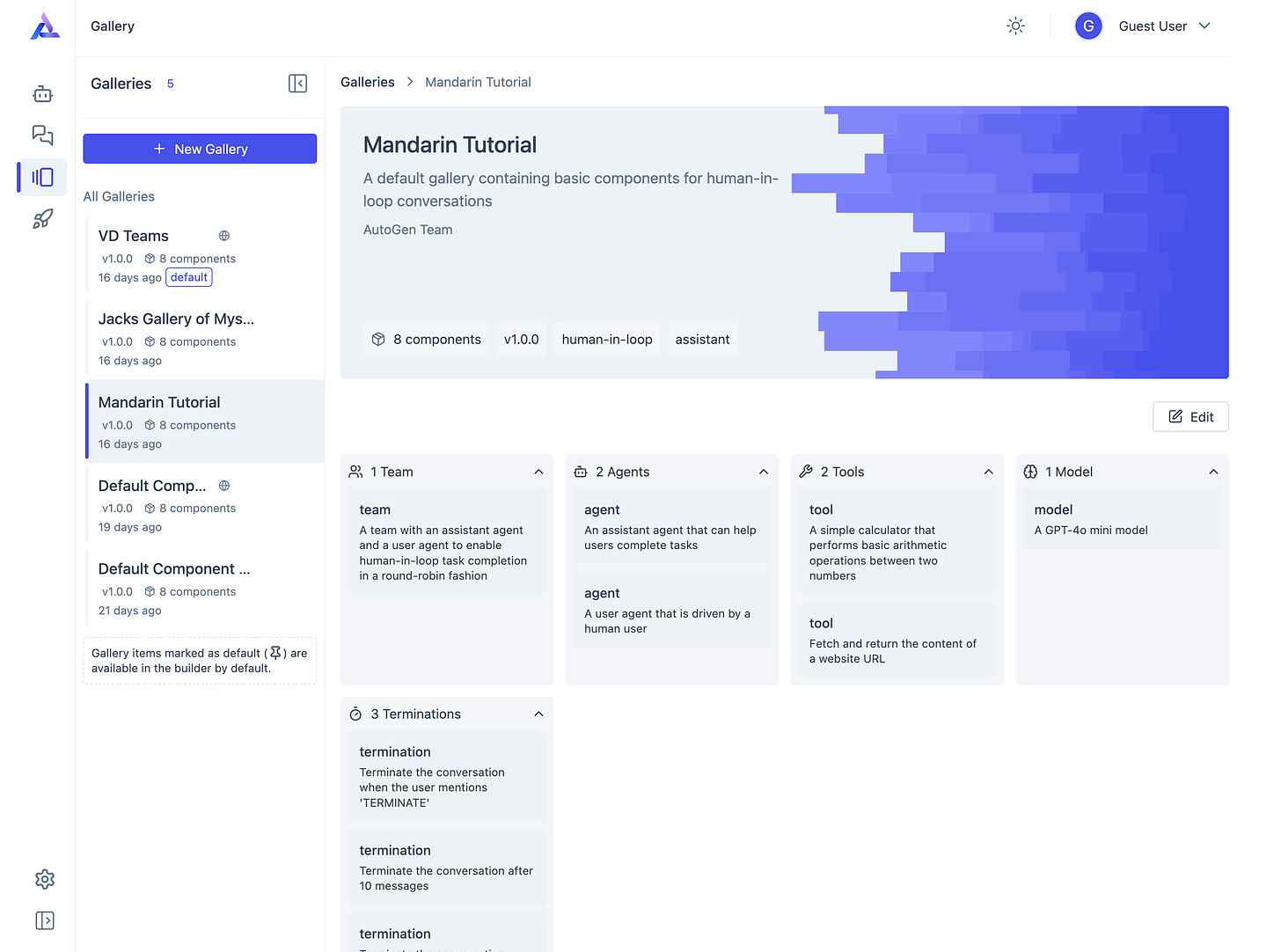
Task: Open the team round-robin card
Action: pyautogui.click(x=447, y=541)
